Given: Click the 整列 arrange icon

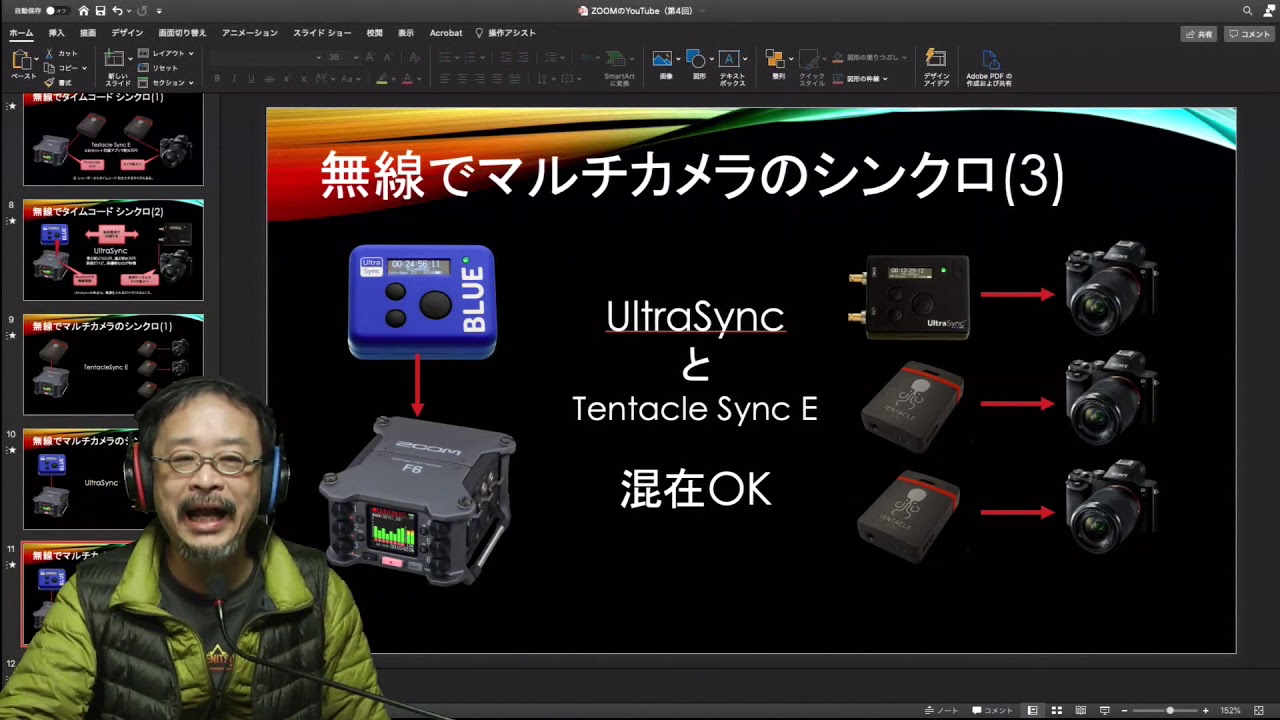Looking at the screenshot, I should click(x=775, y=59).
